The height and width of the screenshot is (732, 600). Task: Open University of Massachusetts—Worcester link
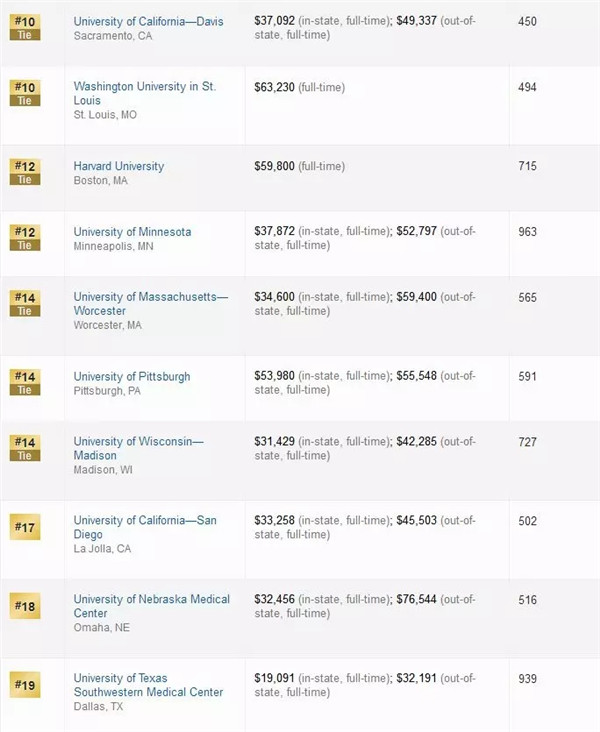(x=150, y=304)
